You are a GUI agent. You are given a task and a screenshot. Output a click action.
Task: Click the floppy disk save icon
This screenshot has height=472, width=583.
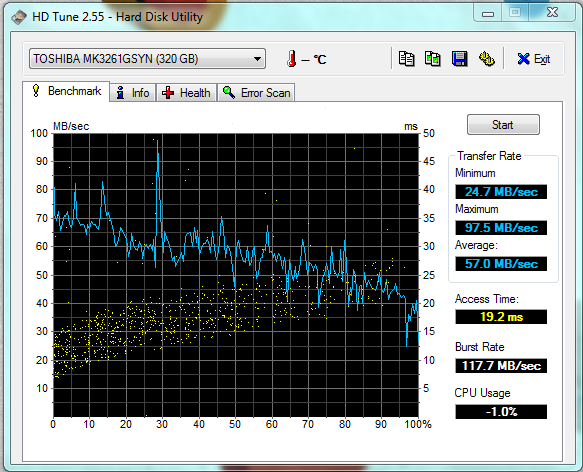click(460, 59)
